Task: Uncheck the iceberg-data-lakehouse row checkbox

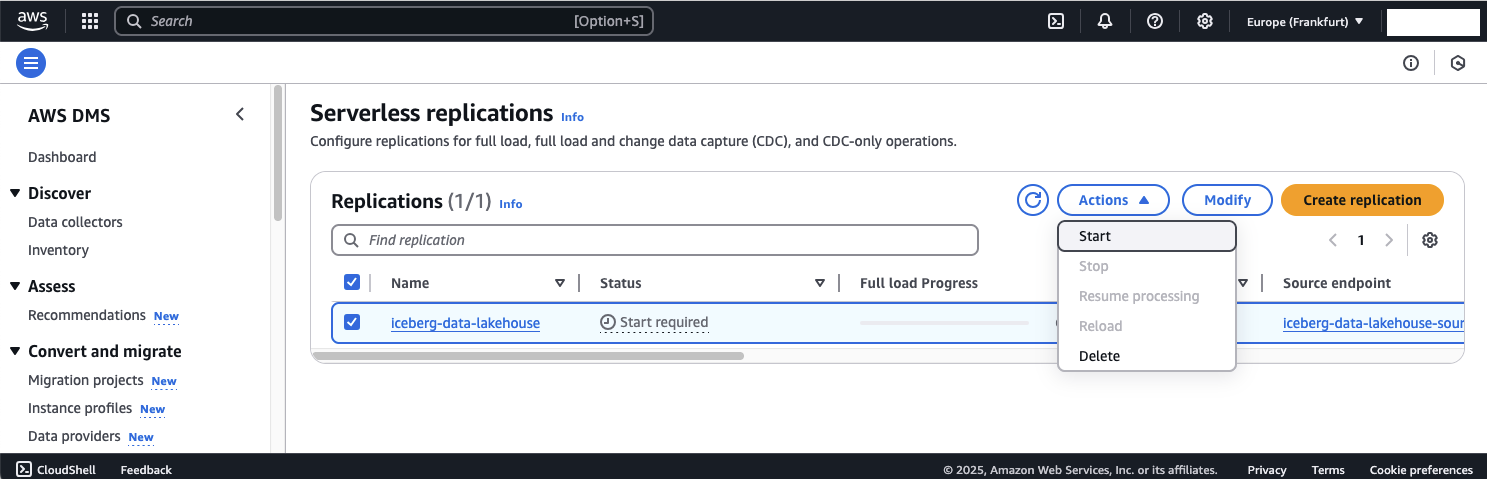Action: point(352,322)
